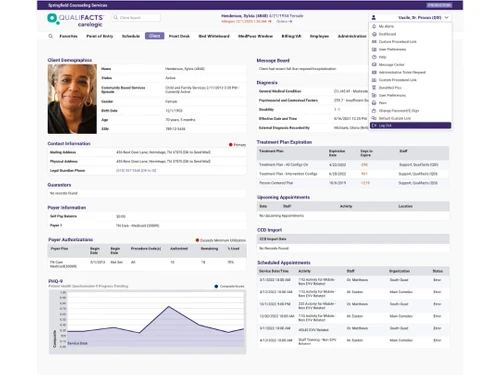Click the Upcoming Appointments heading
Screen dimensions: 500x375
pyautogui.click(x=283, y=197)
